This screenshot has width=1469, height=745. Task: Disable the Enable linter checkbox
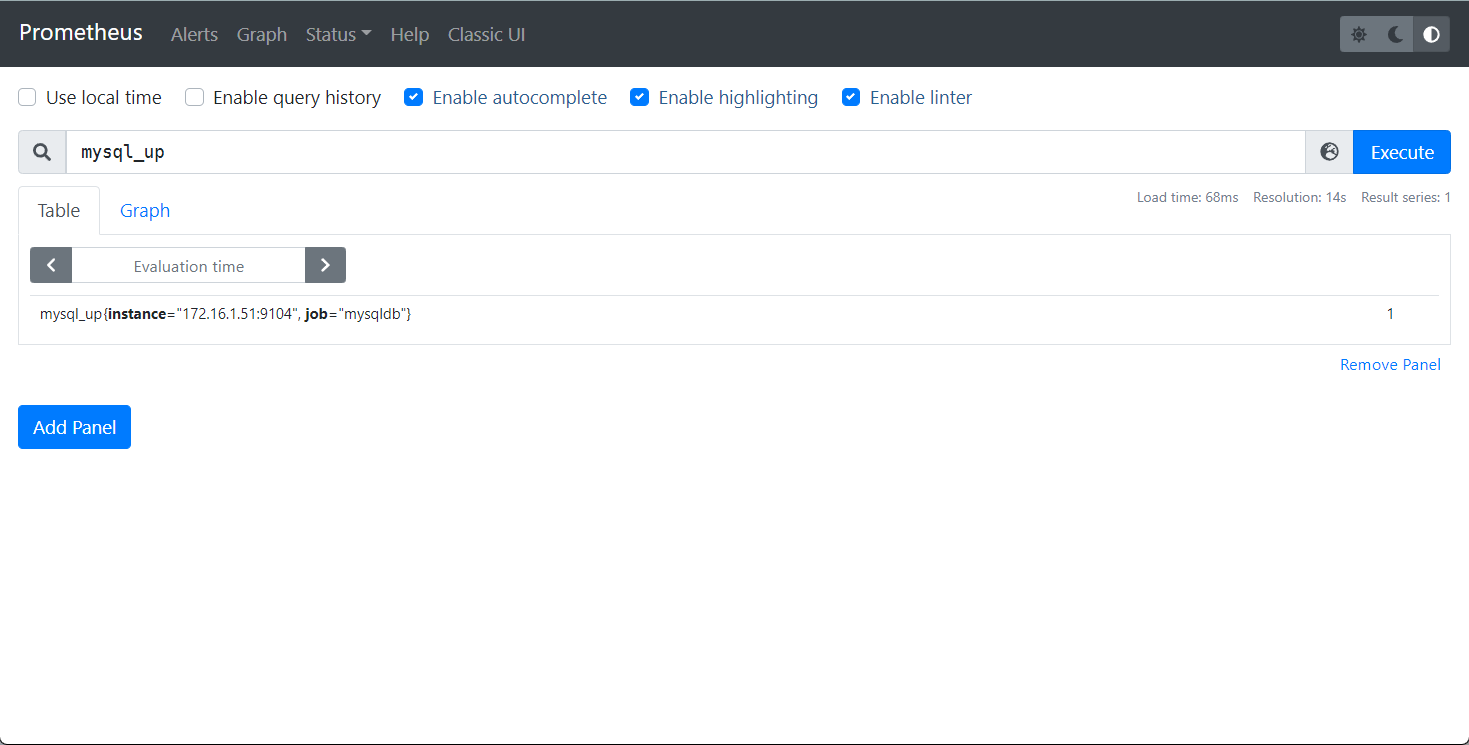point(851,97)
